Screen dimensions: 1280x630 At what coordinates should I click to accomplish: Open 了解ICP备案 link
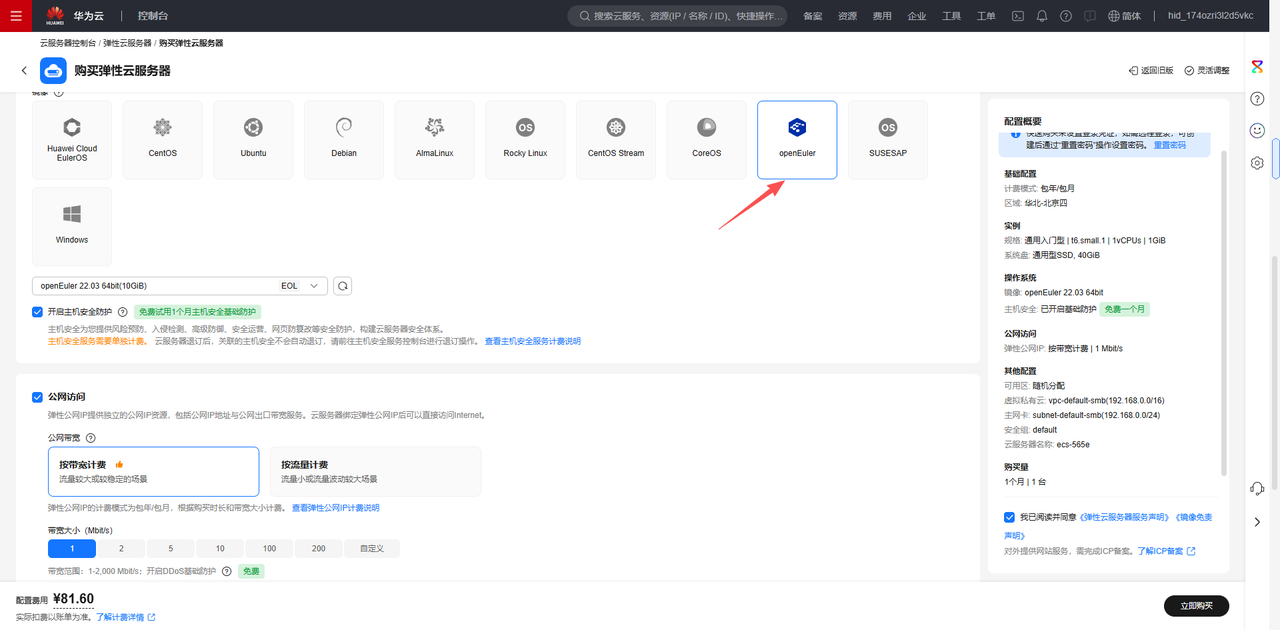[x=1166, y=551]
